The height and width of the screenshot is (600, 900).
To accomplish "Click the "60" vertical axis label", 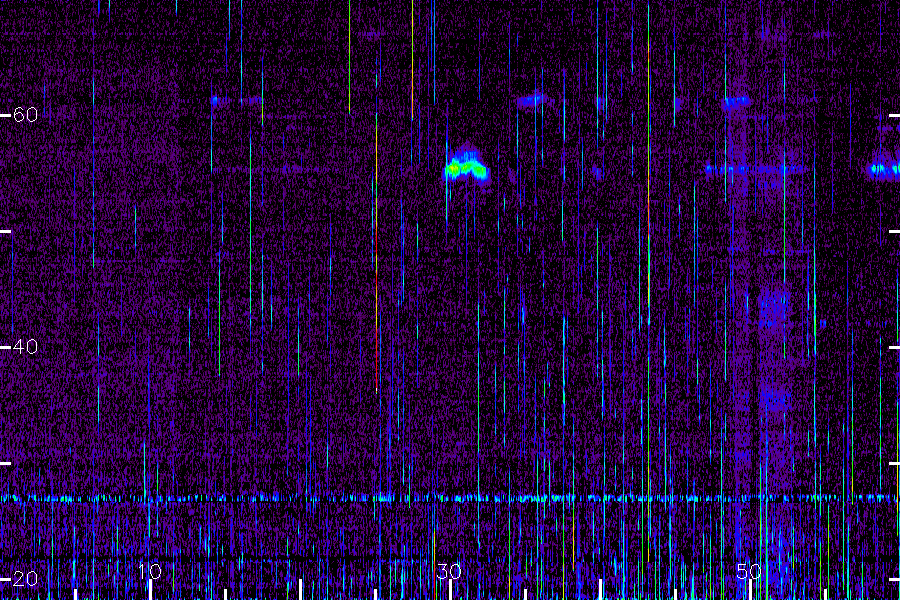I will coord(25,115).
